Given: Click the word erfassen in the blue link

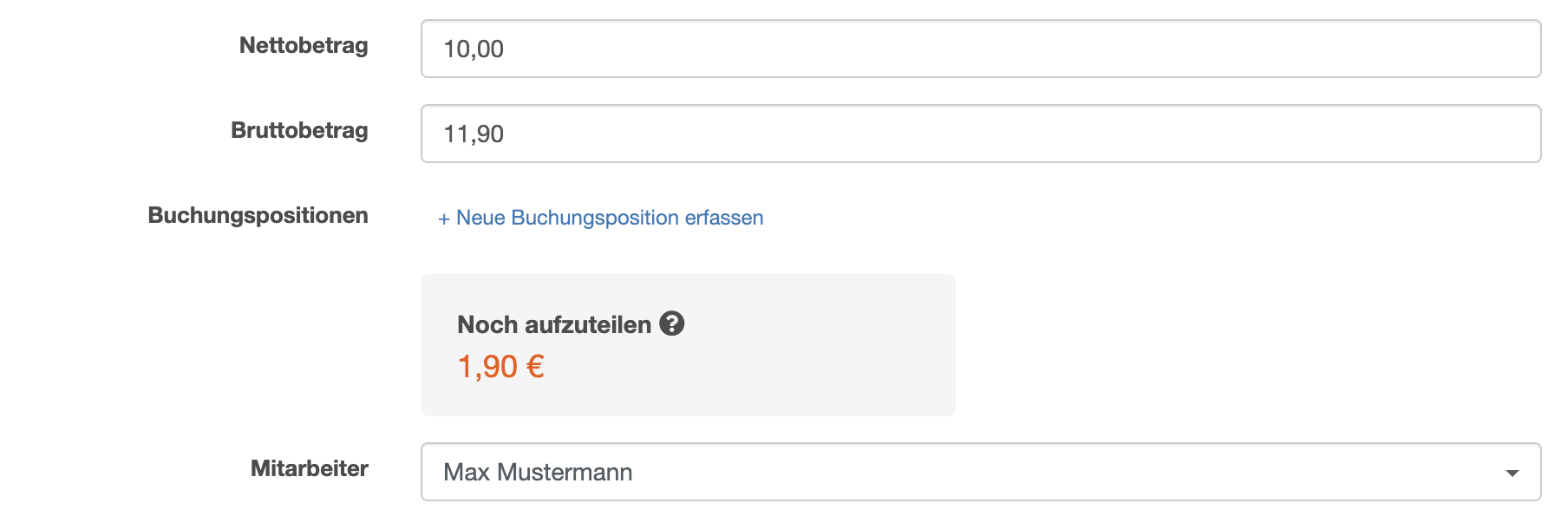Looking at the screenshot, I should pyautogui.click(x=724, y=218).
